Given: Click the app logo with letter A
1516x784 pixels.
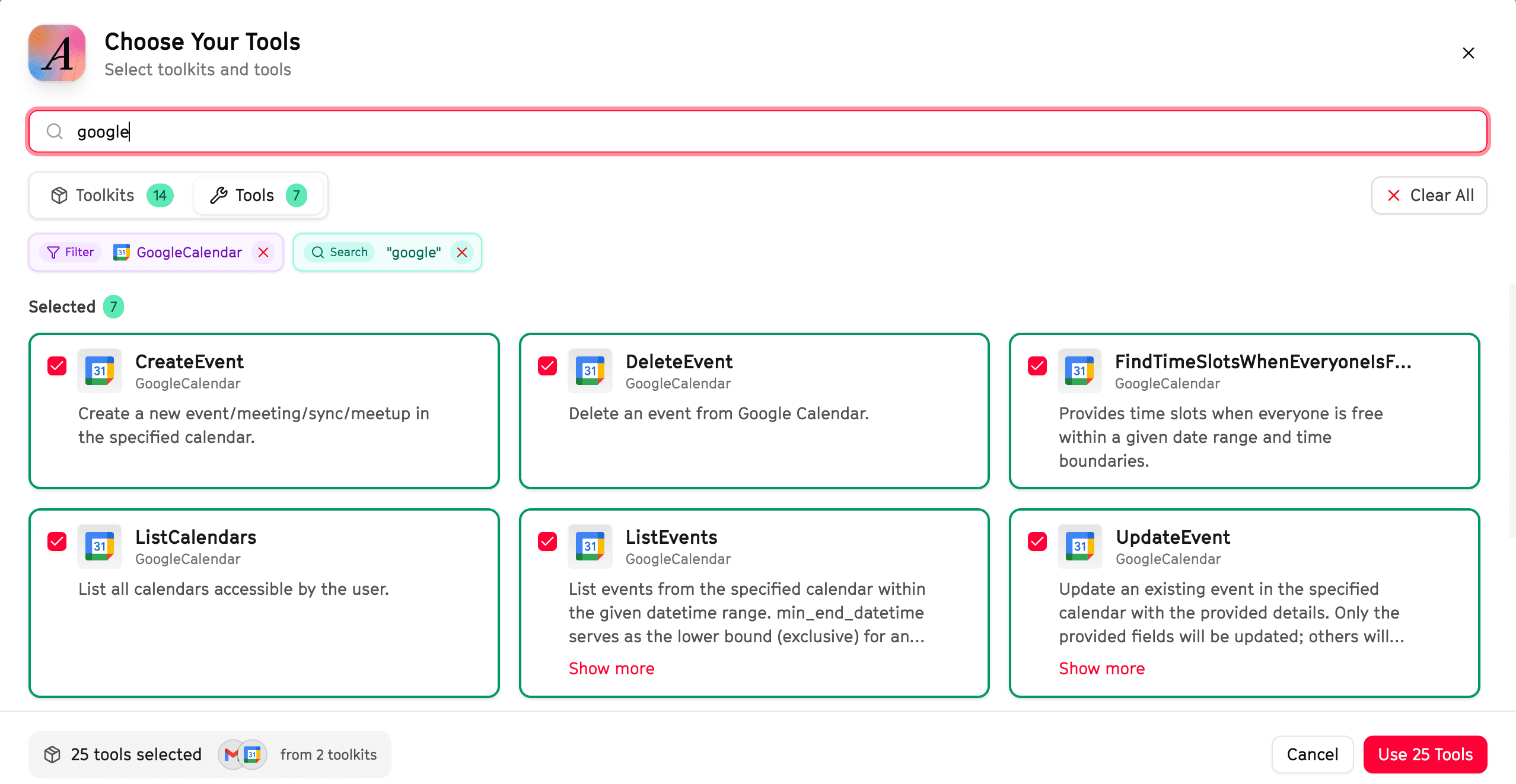Looking at the screenshot, I should coord(57,53).
